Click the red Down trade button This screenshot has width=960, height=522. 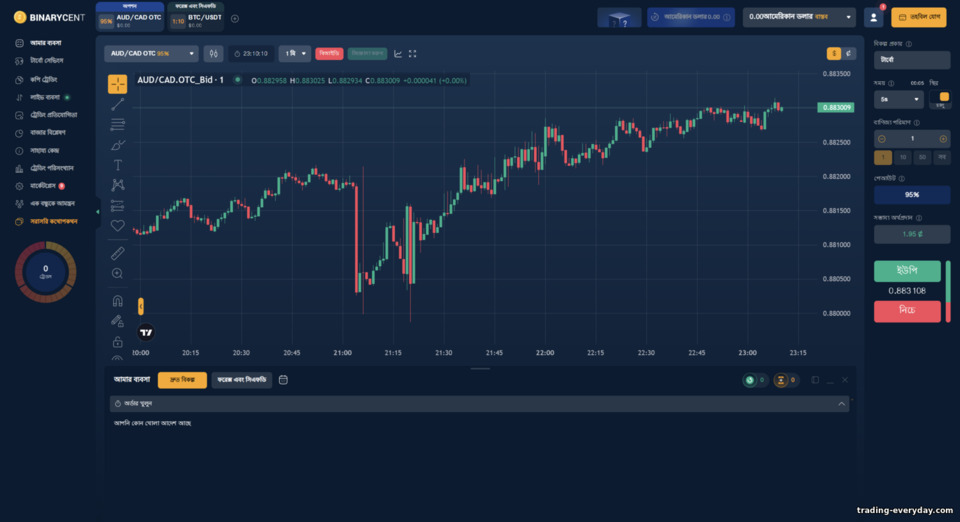pyautogui.click(x=907, y=311)
